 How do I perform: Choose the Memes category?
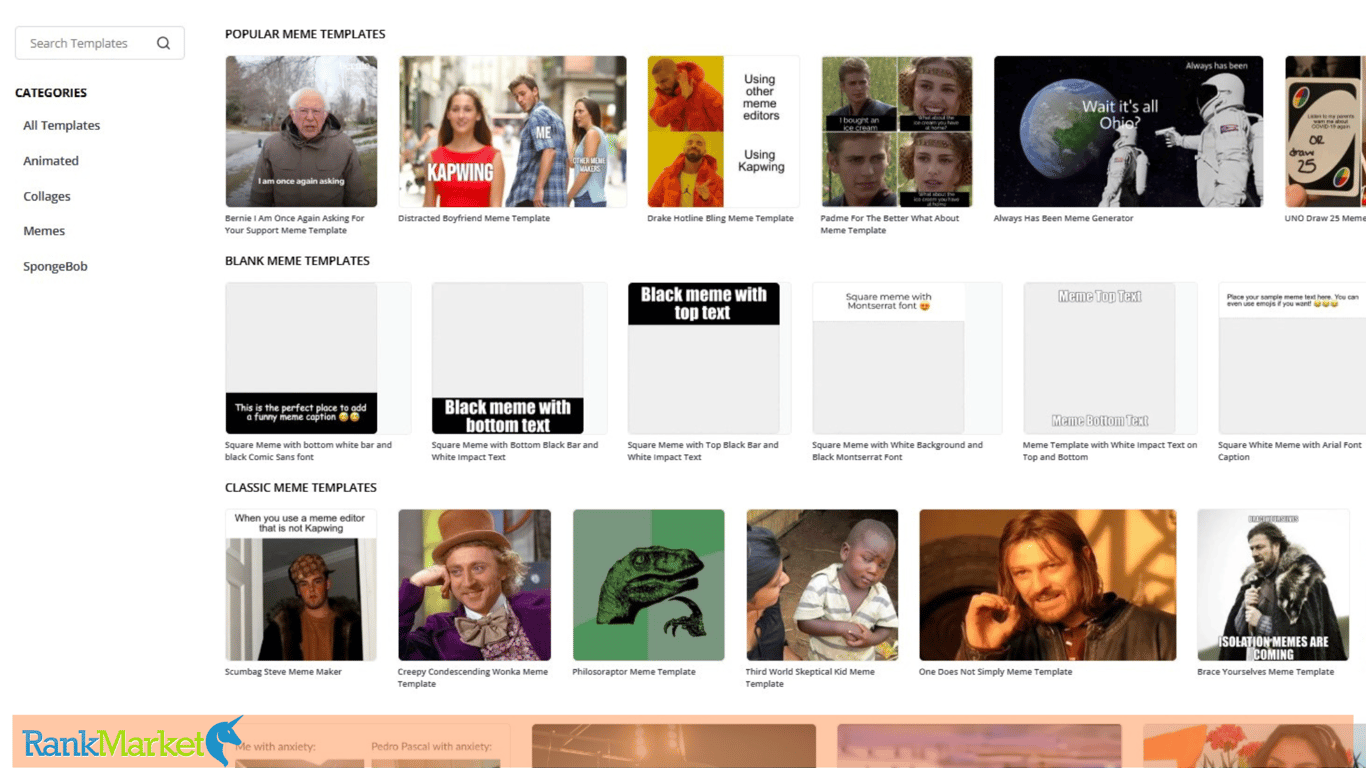(44, 230)
